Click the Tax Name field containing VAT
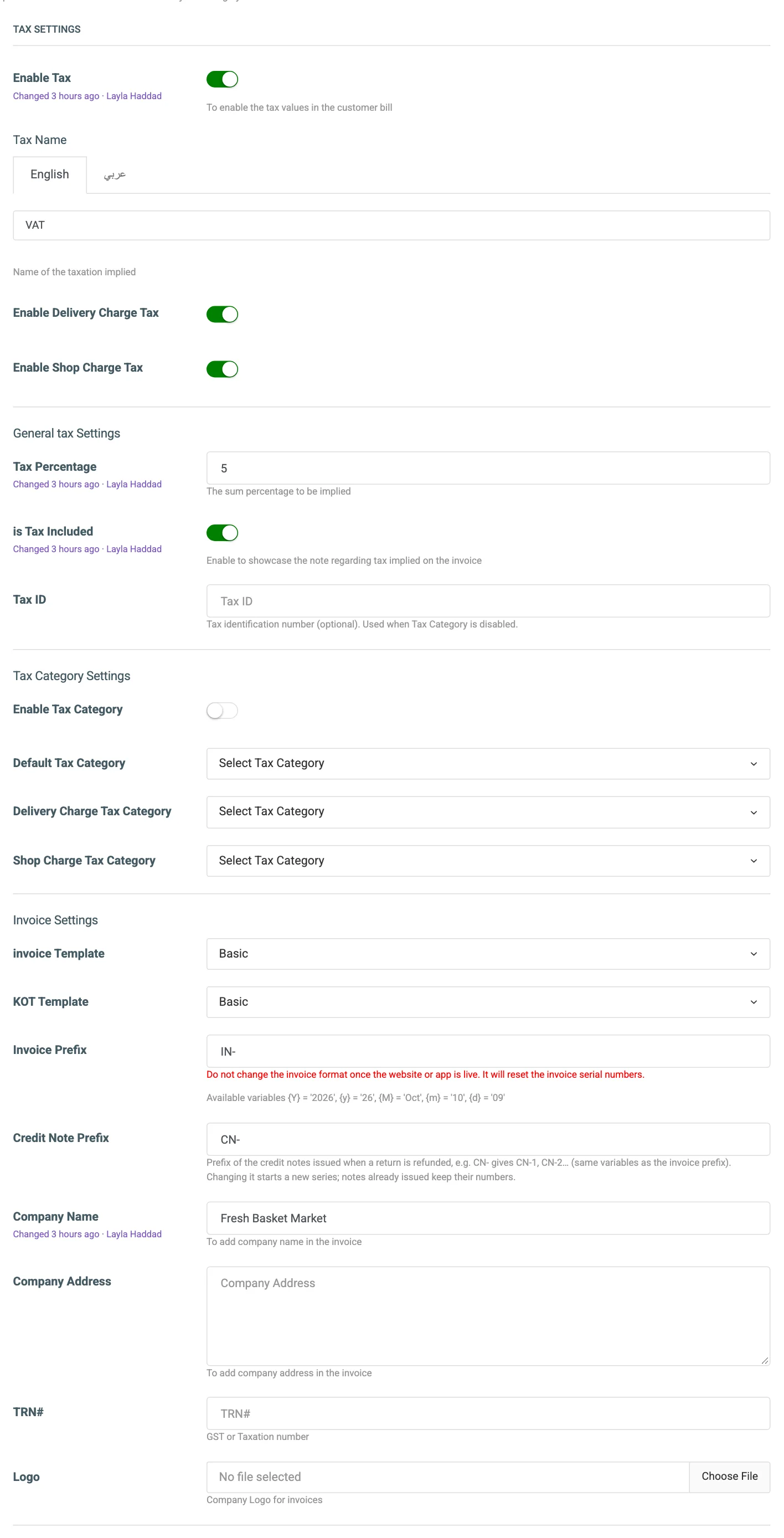The height and width of the screenshot is (1538, 784). coord(391,225)
